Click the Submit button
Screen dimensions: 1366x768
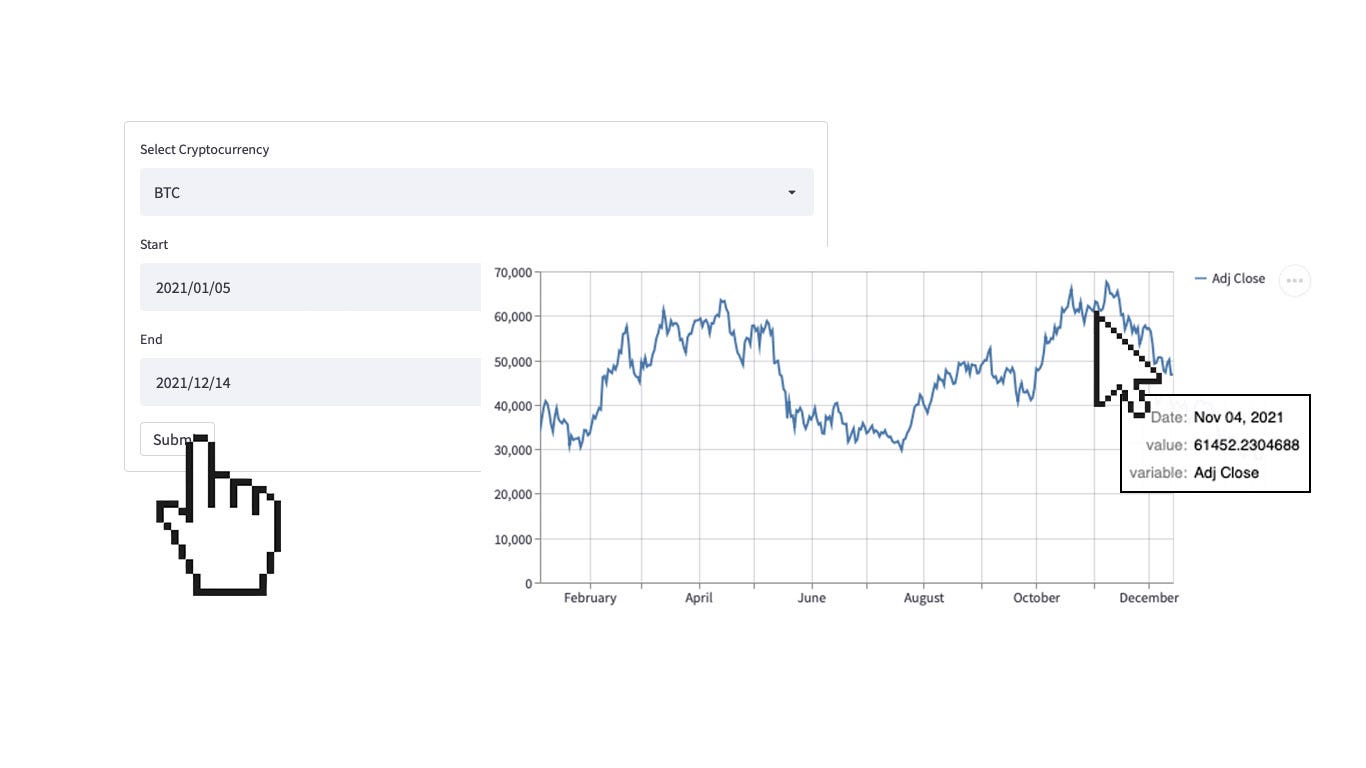click(x=177, y=439)
